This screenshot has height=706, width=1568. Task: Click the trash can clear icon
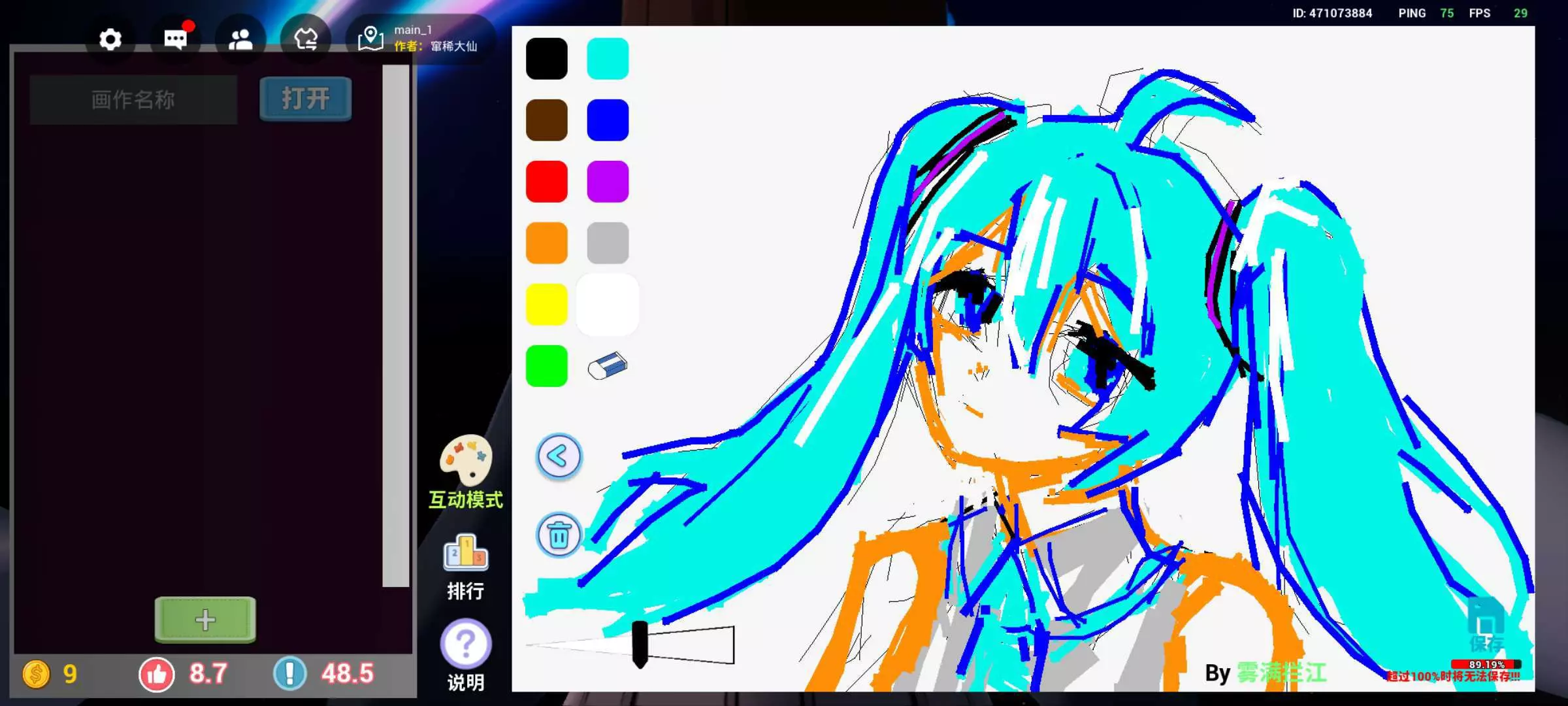[x=559, y=535]
